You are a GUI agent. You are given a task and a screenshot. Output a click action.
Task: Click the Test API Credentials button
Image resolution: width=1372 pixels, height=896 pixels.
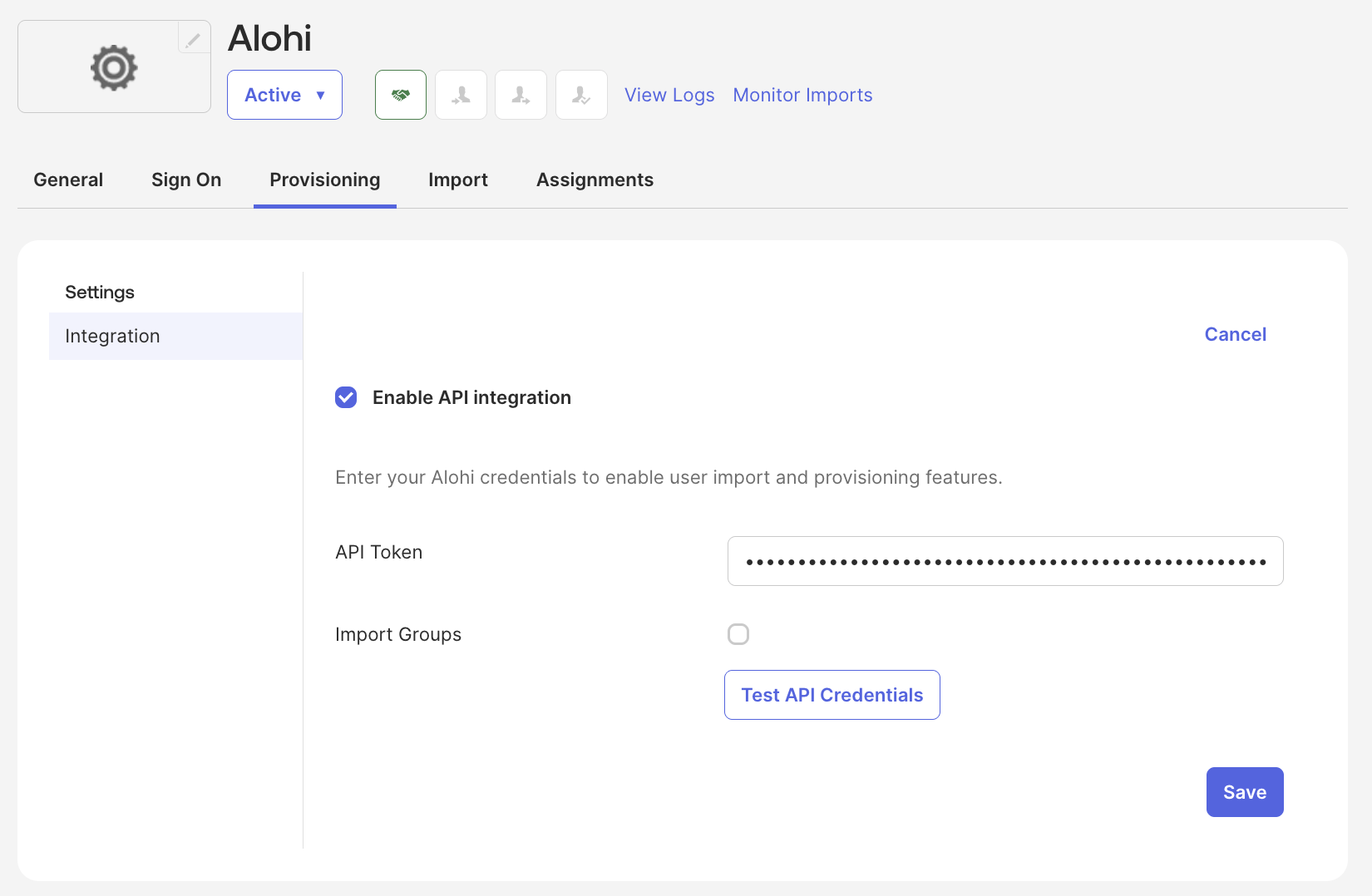(832, 695)
